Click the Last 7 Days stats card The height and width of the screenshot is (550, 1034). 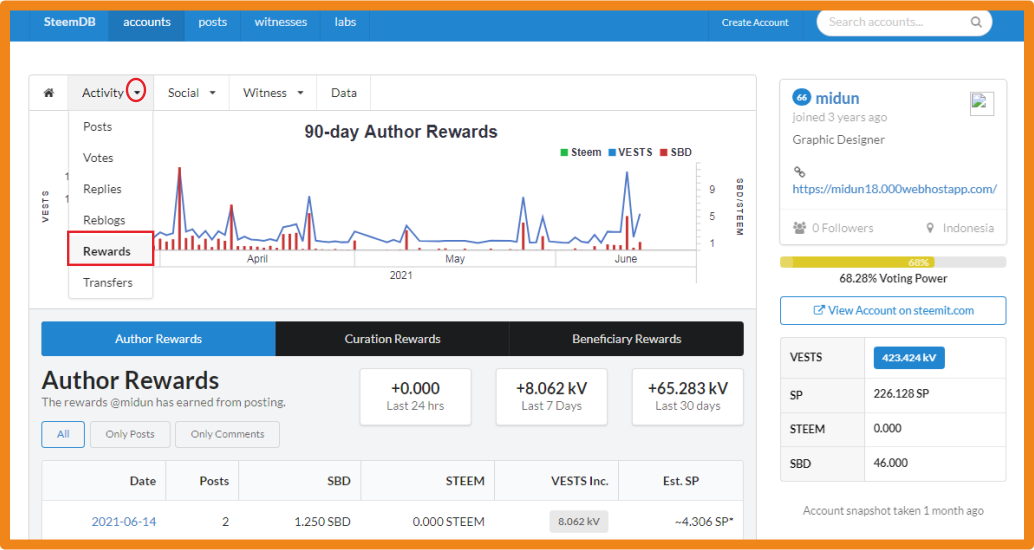pos(551,397)
